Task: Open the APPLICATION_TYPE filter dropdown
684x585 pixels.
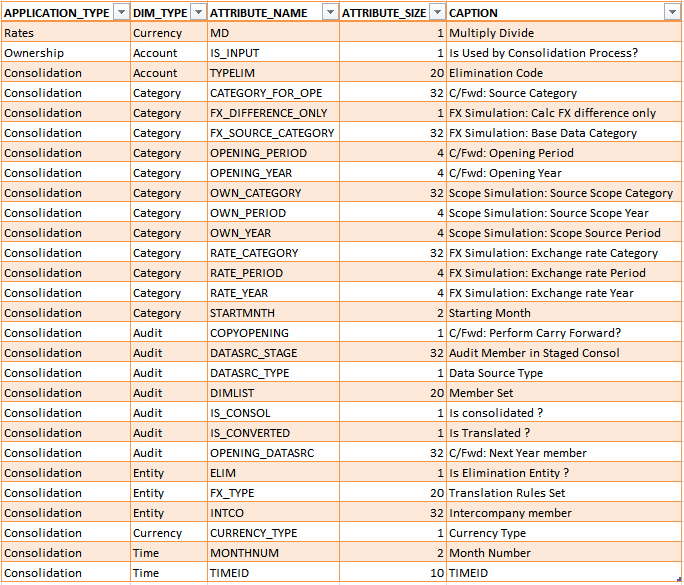Action: 120,12
